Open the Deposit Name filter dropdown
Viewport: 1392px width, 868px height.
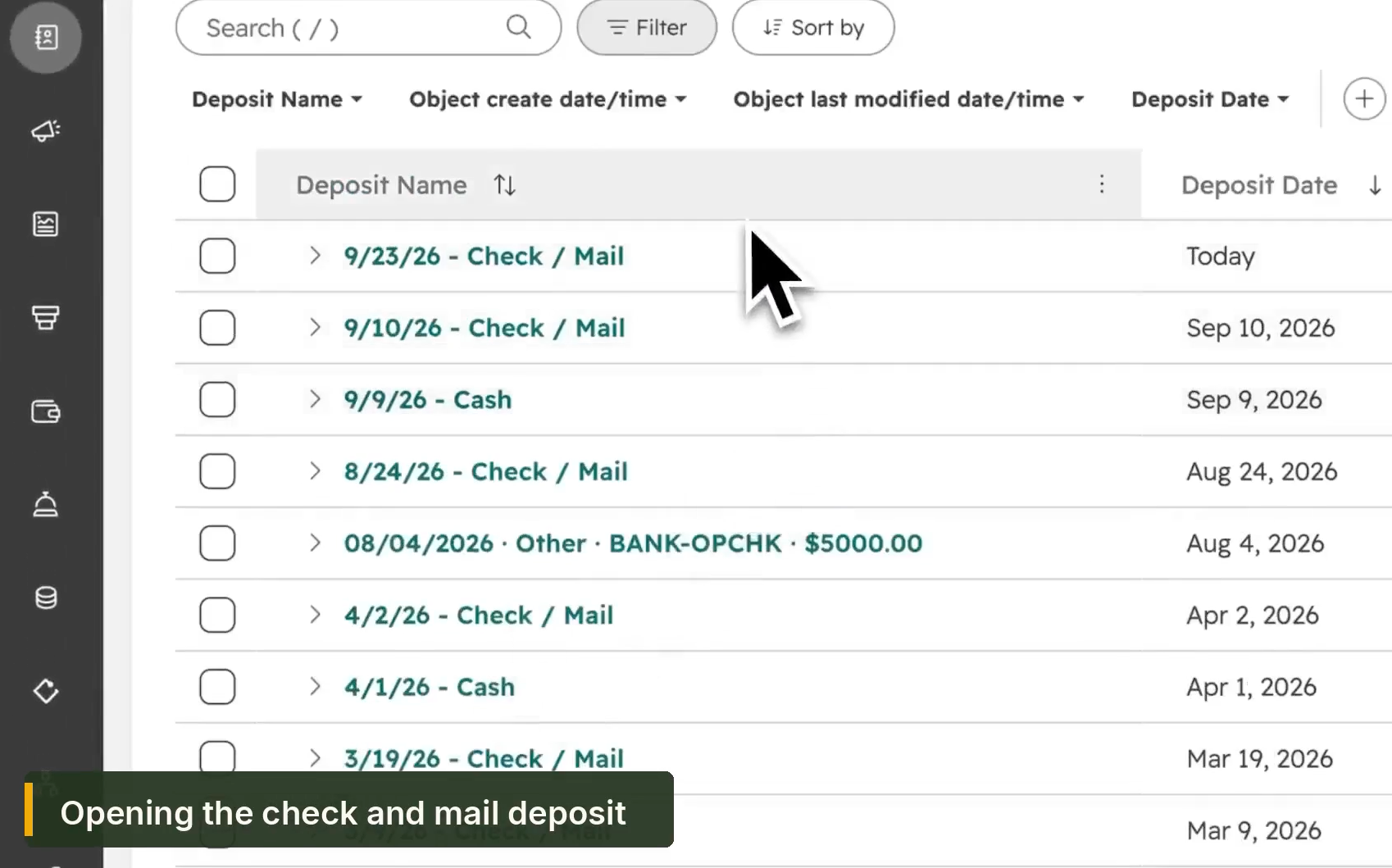coord(277,99)
